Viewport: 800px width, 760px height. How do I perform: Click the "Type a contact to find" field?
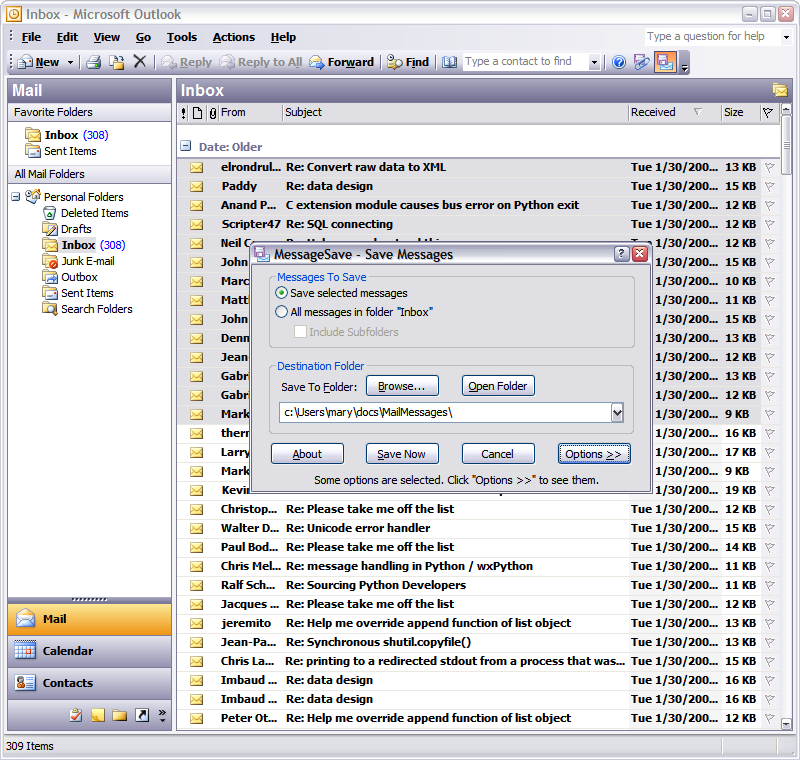click(x=523, y=62)
